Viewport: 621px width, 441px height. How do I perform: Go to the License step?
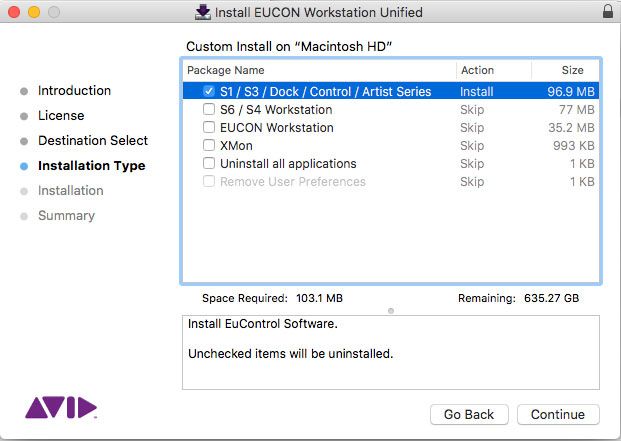(x=61, y=116)
